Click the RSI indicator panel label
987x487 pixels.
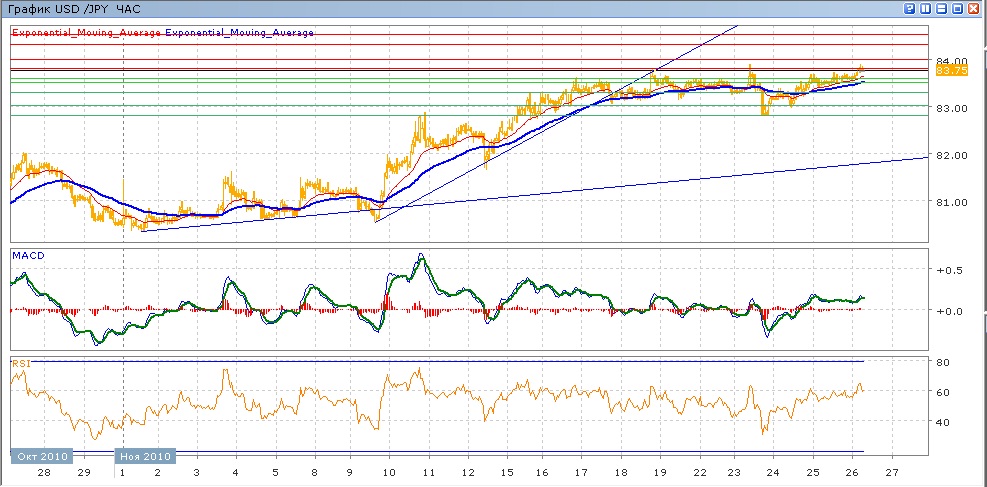click(20, 363)
